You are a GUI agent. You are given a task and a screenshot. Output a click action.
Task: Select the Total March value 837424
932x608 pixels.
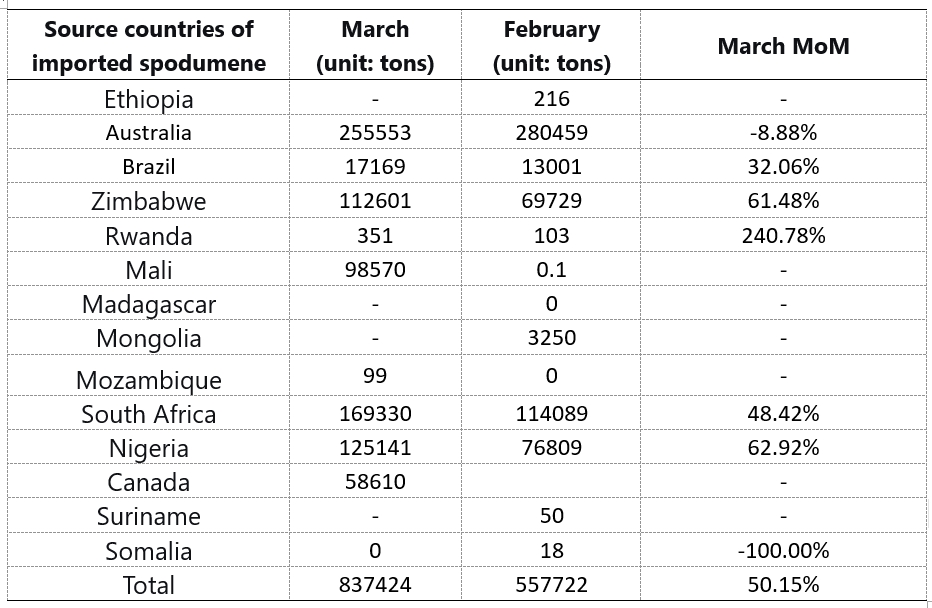(x=375, y=585)
